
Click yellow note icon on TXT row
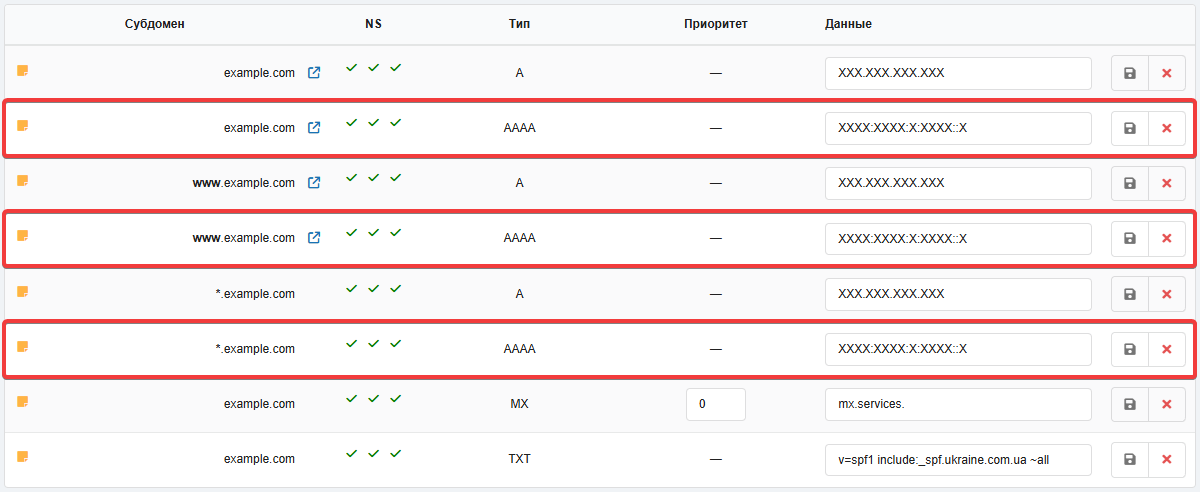click(x=23, y=456)
